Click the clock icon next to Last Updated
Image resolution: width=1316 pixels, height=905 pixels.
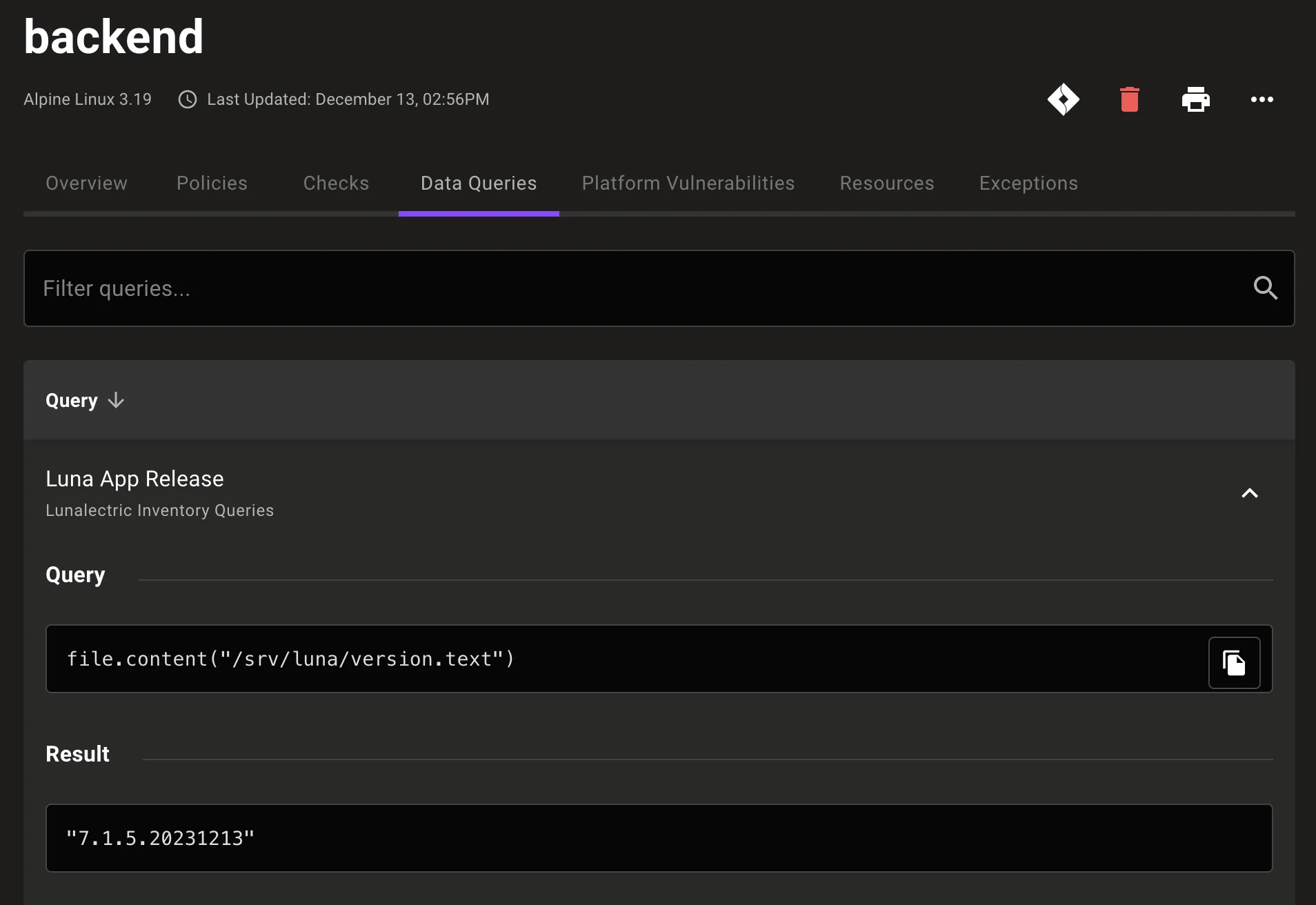point(187,99)
